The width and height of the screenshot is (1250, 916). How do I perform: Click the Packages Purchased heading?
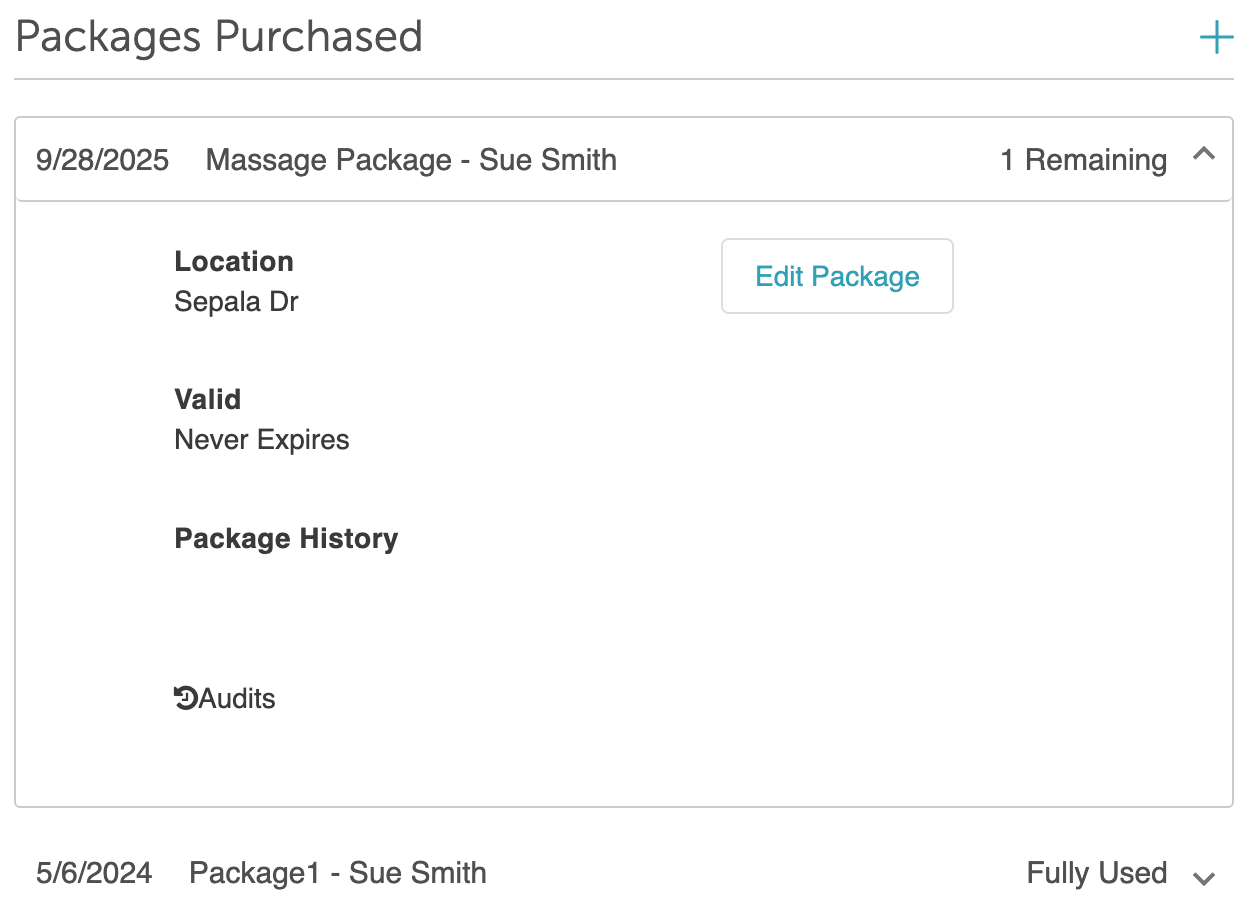(219, 37)
